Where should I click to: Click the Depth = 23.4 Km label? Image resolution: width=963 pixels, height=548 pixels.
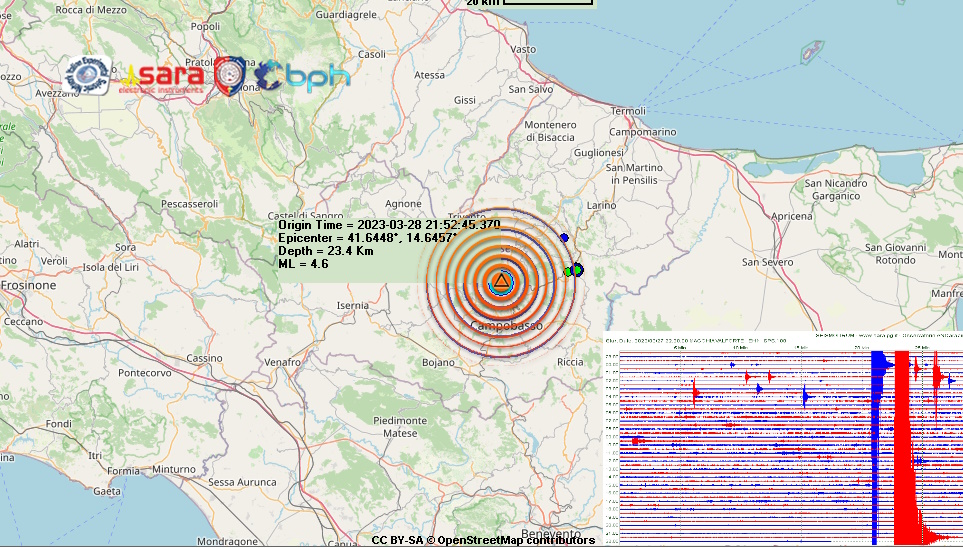[325, 250]
